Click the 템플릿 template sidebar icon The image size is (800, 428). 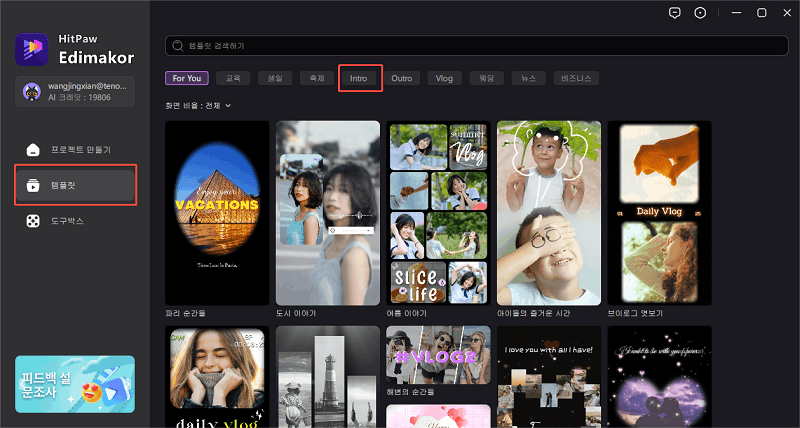coord(33,185)
